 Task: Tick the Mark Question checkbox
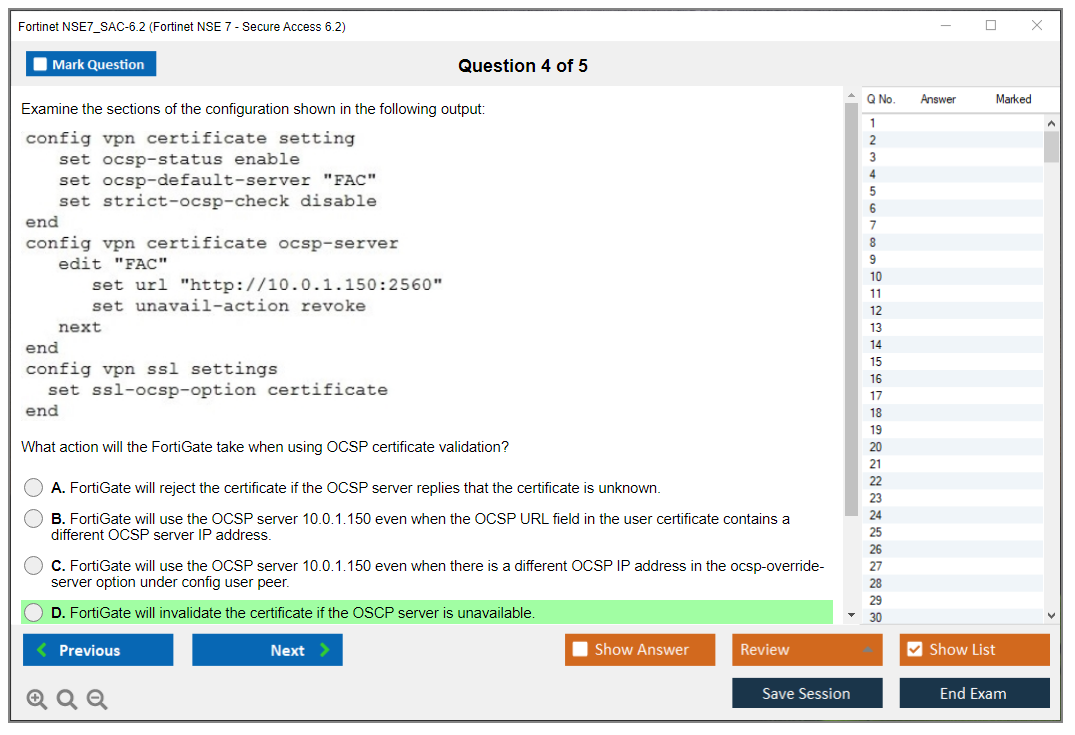click(x=41, y=64)
